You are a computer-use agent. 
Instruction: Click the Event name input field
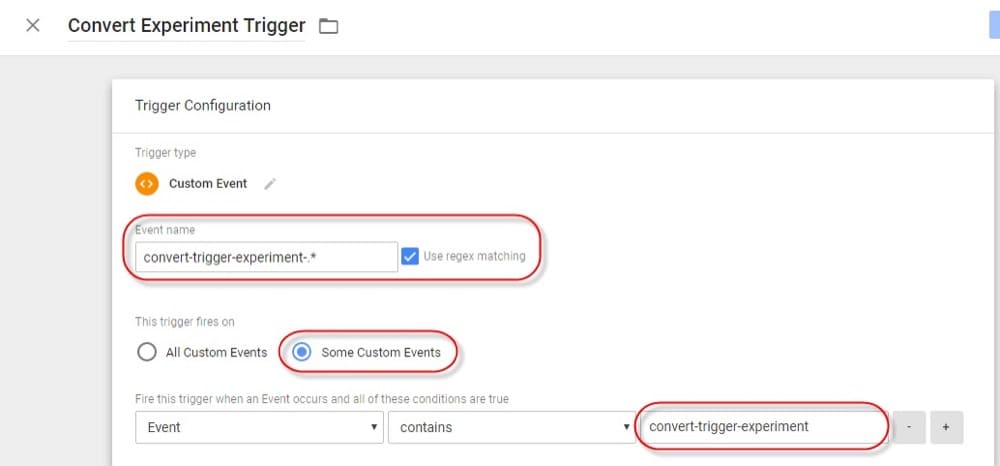click(265, 257)
